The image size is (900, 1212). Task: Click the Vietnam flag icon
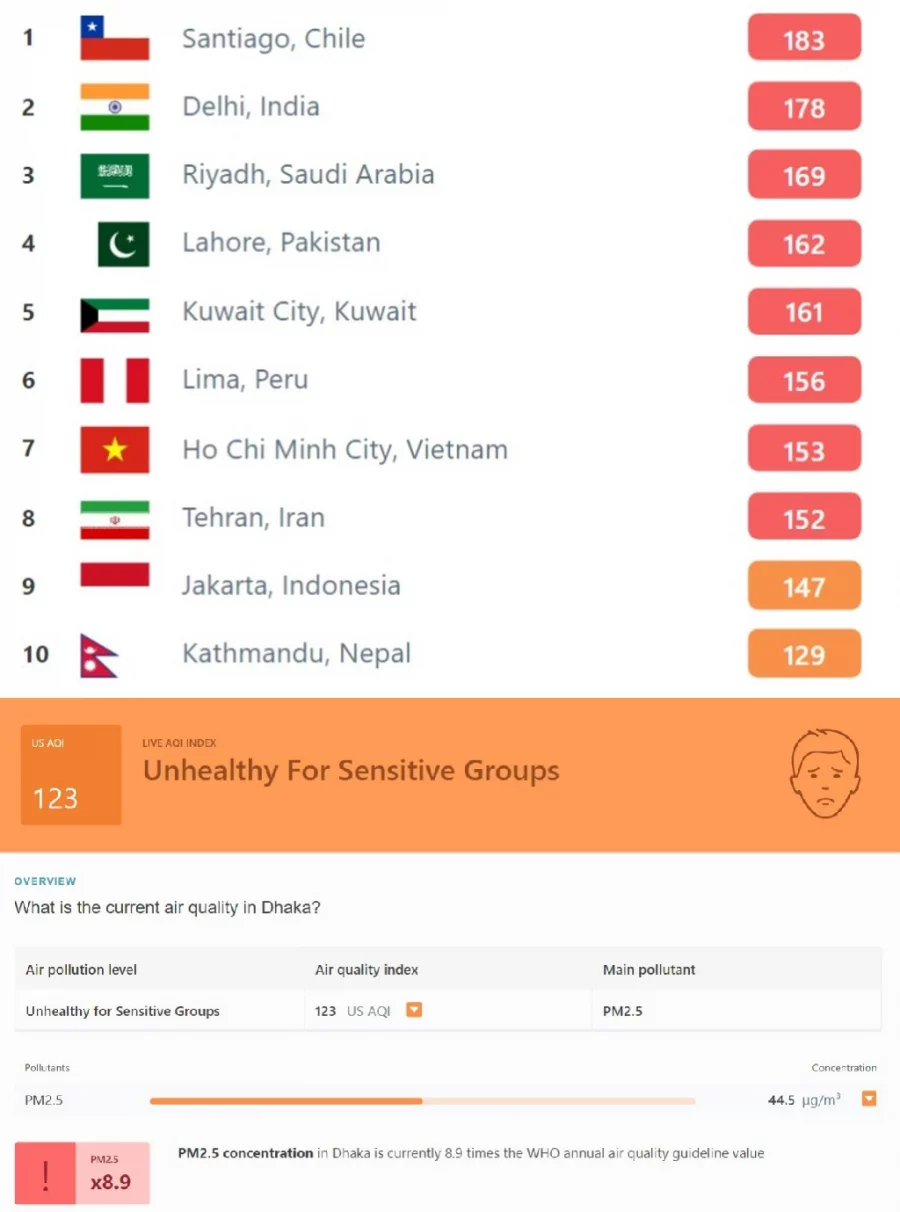[x=115, y=449]
